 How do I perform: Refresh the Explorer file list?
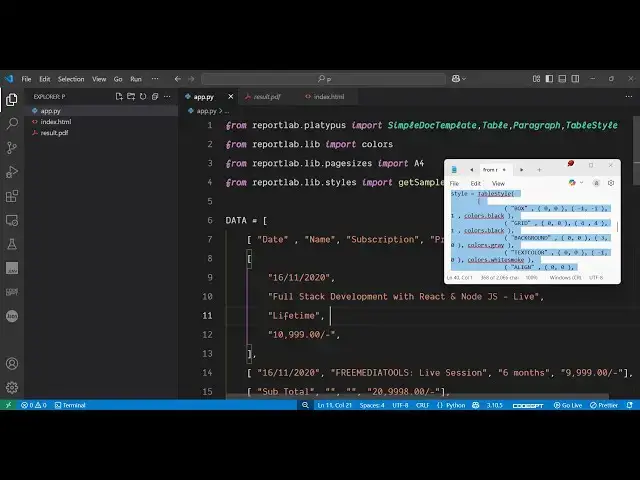(143, 97)
